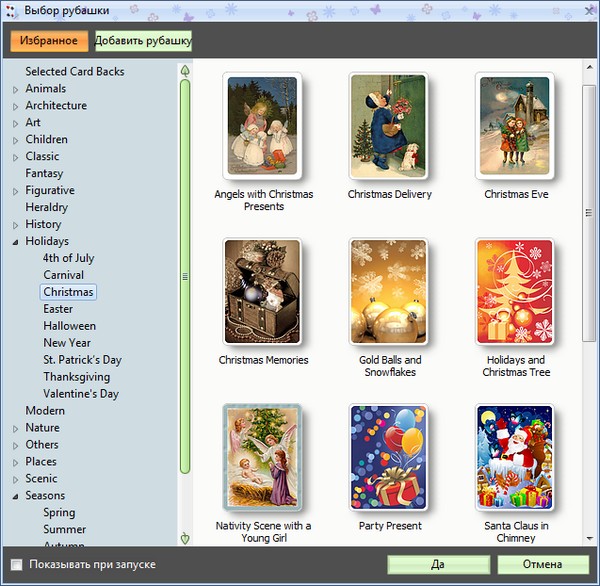Choose the Santa Claus in Chimney card back

515,458
